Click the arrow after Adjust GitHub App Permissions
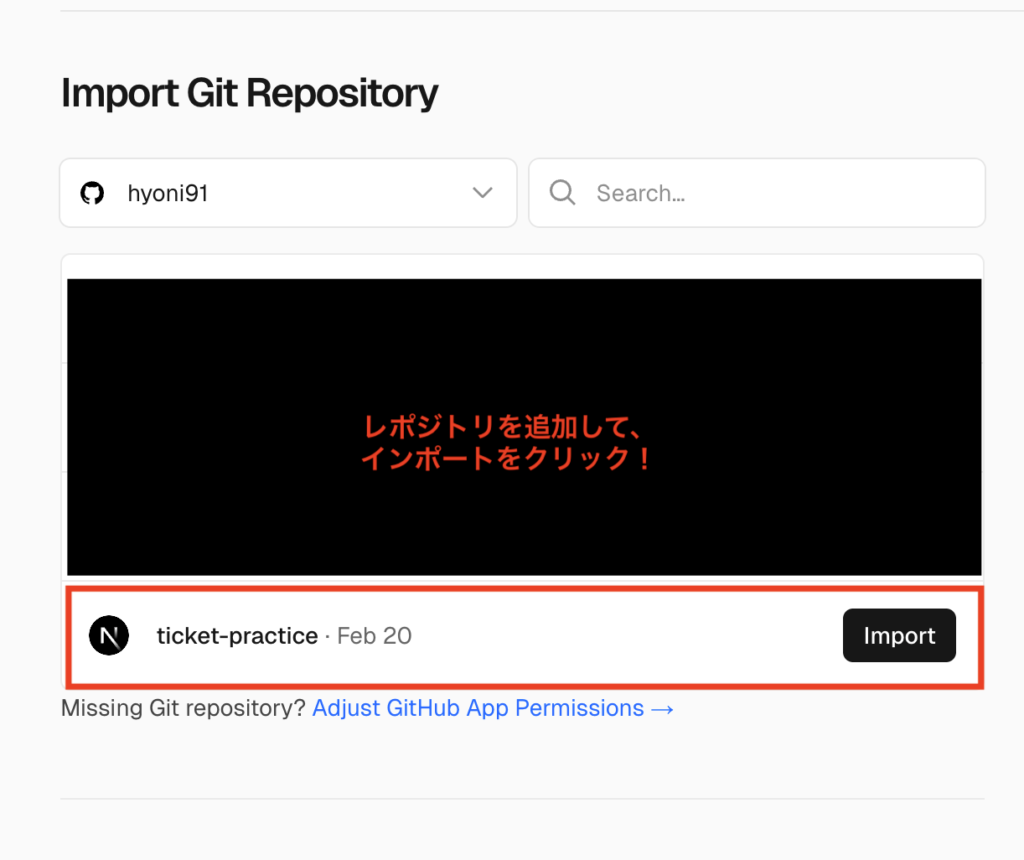Screen dimensions: 1024x860 pos(662,708)
